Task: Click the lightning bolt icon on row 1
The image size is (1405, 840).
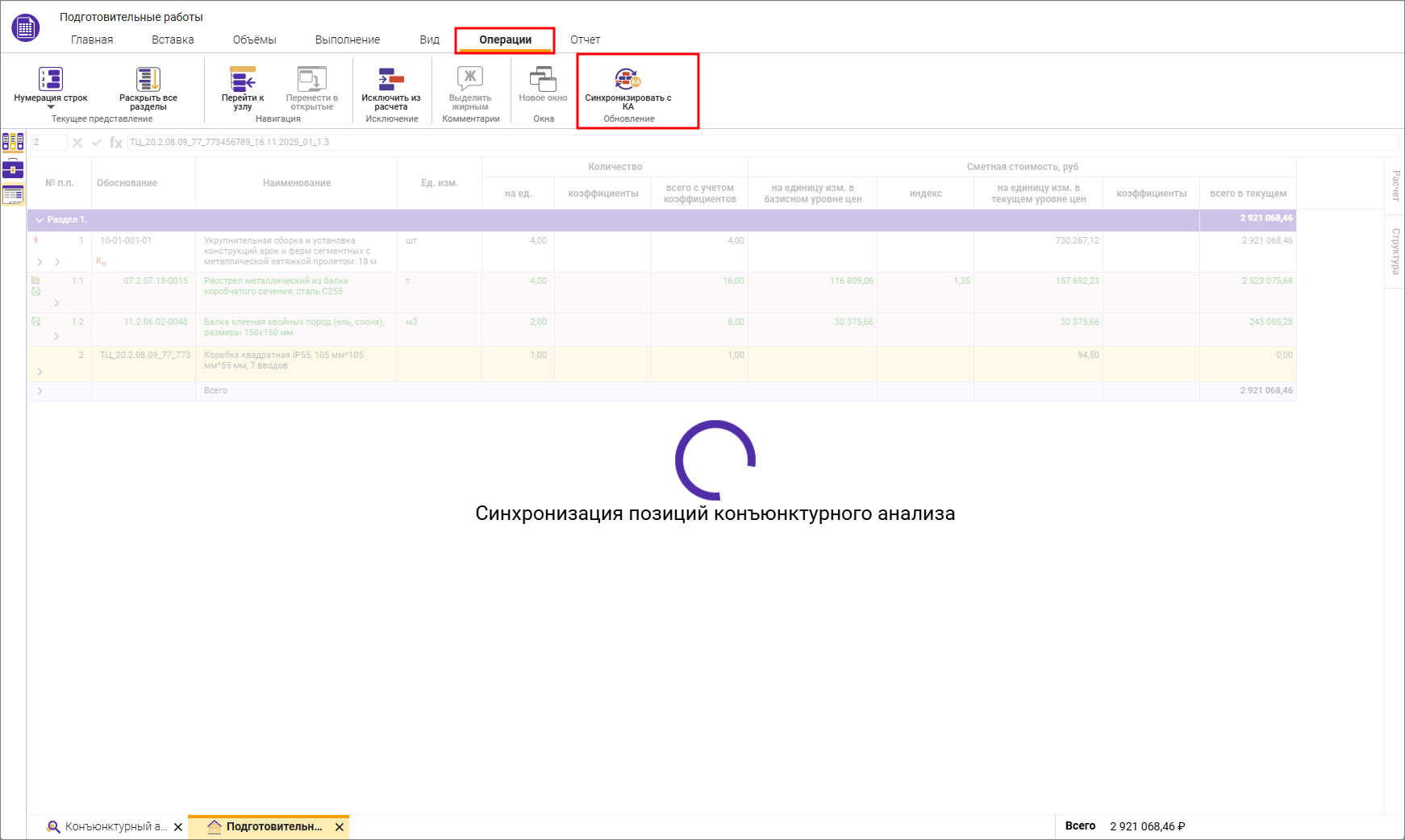Action: pos(34,240)
